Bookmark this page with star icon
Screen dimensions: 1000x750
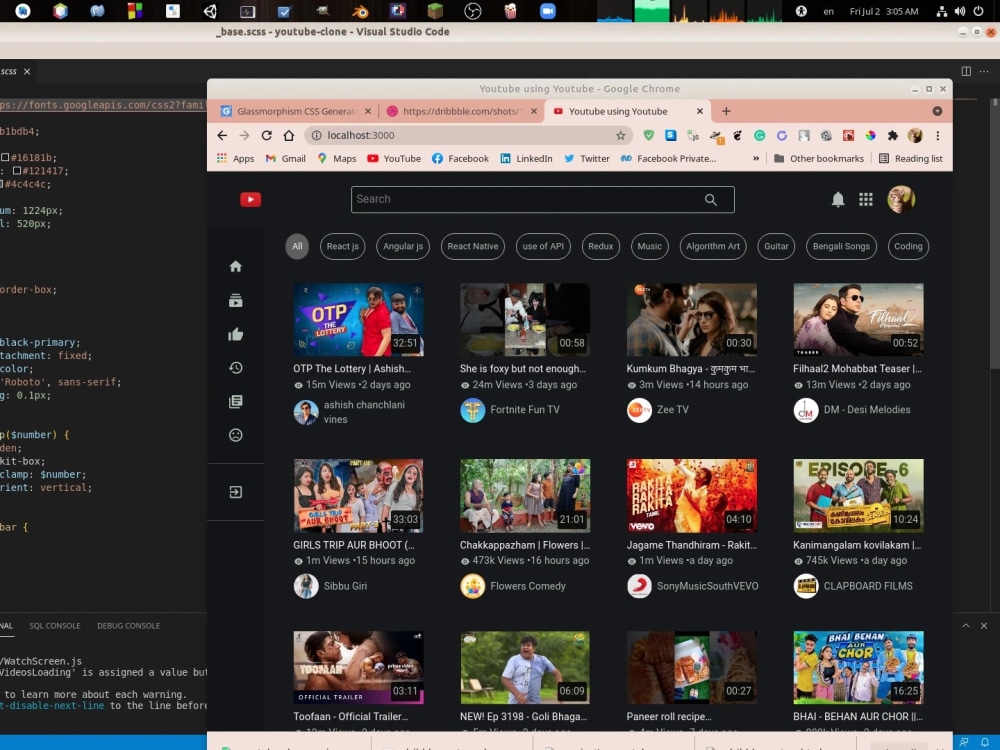621,135
